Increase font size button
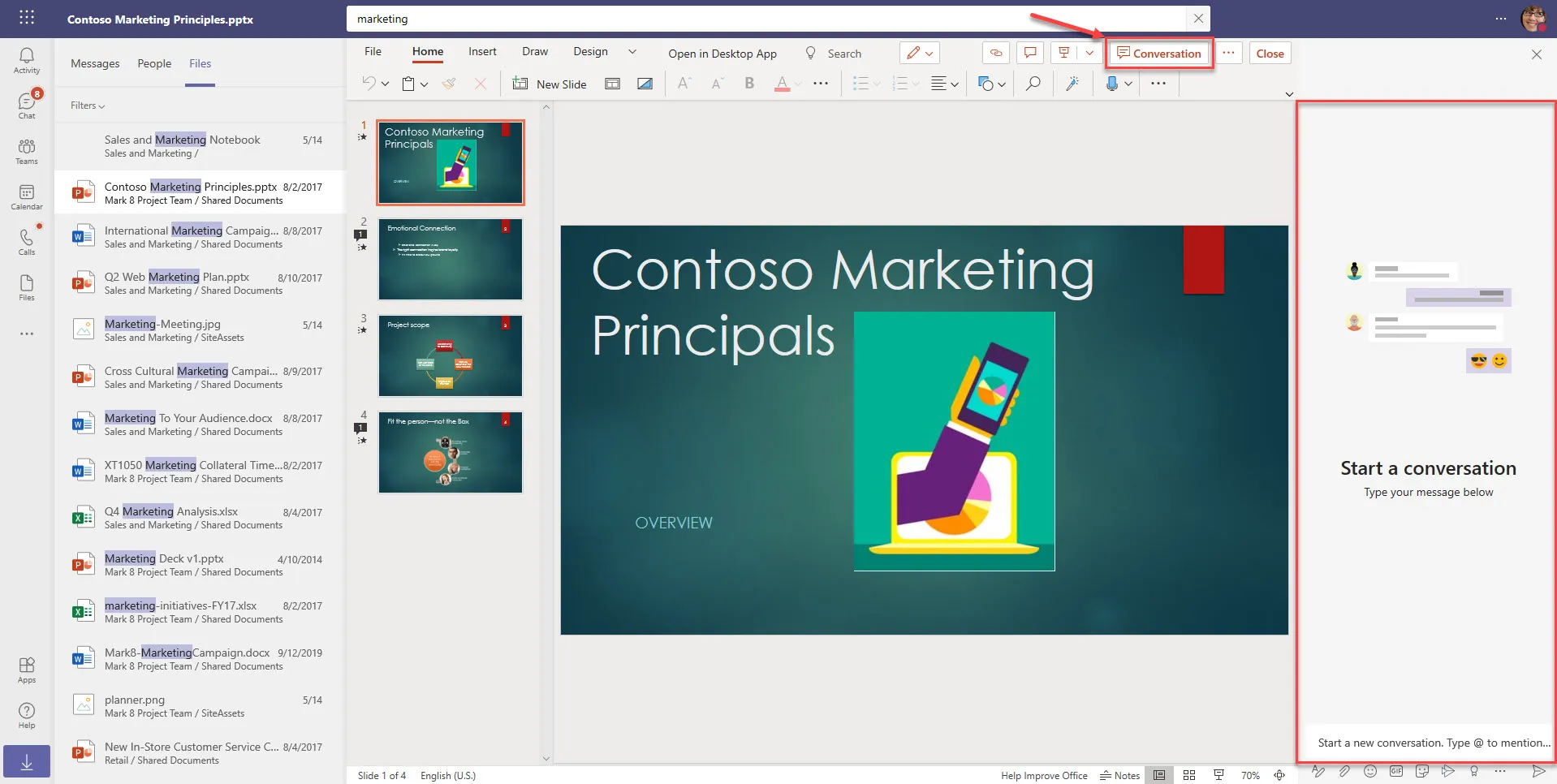The image size is (1557, 784). pos(684,84)
